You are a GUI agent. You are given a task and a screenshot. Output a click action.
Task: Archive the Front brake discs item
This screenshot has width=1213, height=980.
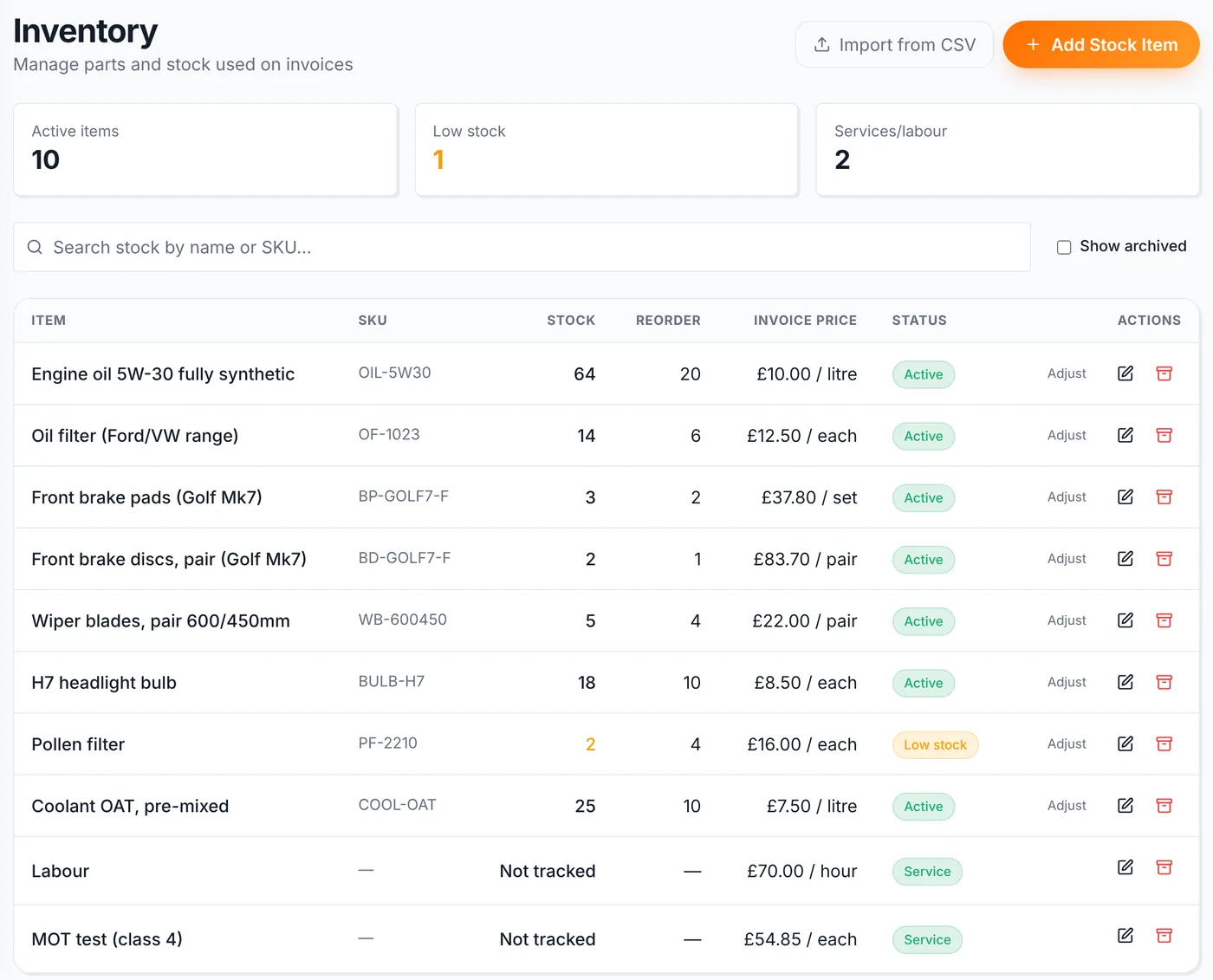pyautogui.click(x=1164, y=559)
